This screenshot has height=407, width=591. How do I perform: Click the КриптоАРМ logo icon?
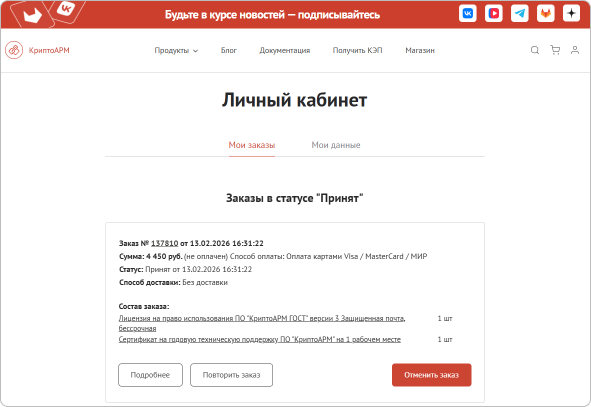point(14,50)
